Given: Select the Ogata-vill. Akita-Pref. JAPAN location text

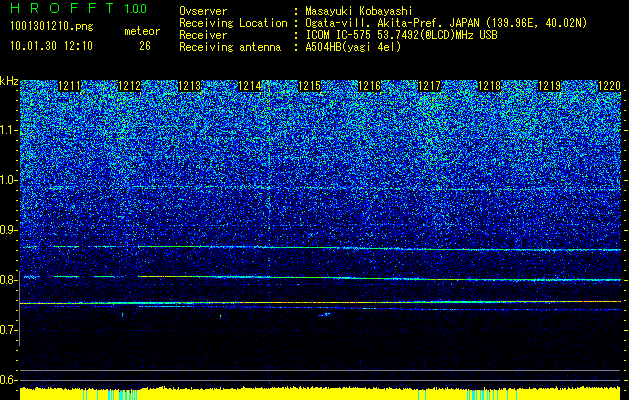Looking at the screenshot, I should tap(446, 23).
